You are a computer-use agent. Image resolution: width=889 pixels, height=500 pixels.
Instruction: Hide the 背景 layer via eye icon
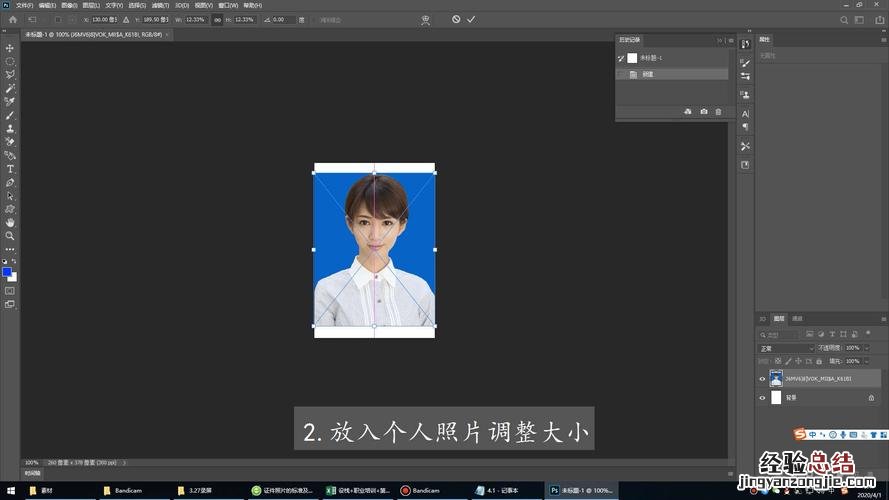pyautogui.click(x=762, y=397)
